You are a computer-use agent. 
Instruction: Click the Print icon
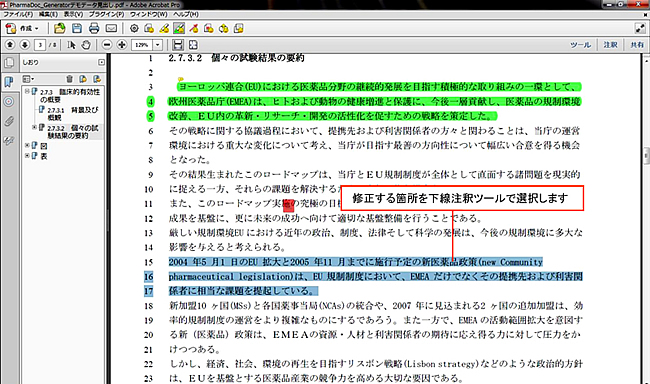[x=94, y=29]
